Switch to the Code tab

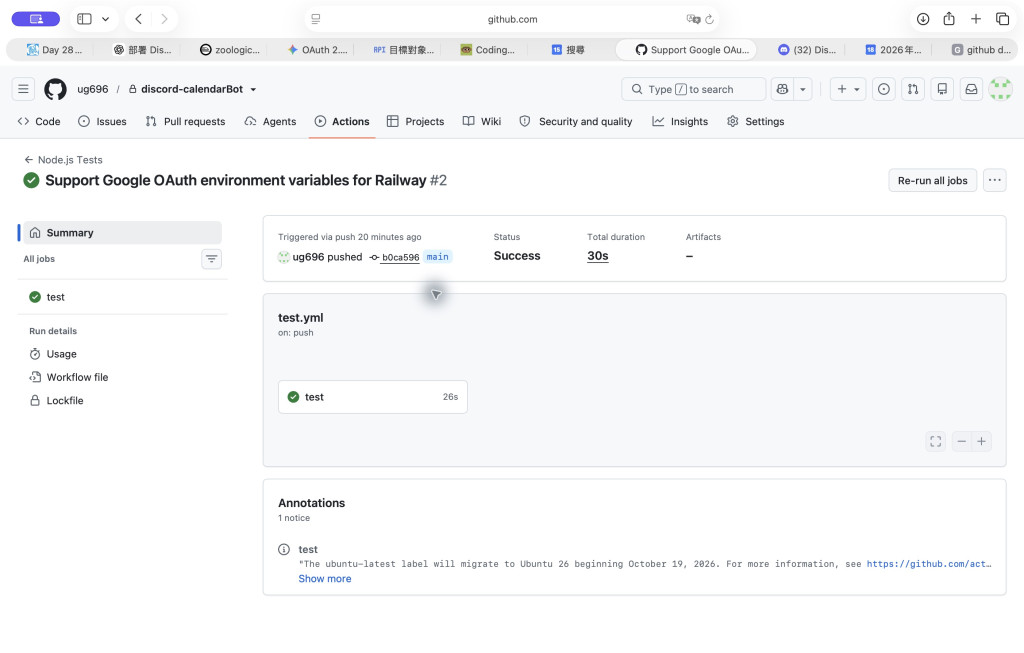(x=39, y=121)
